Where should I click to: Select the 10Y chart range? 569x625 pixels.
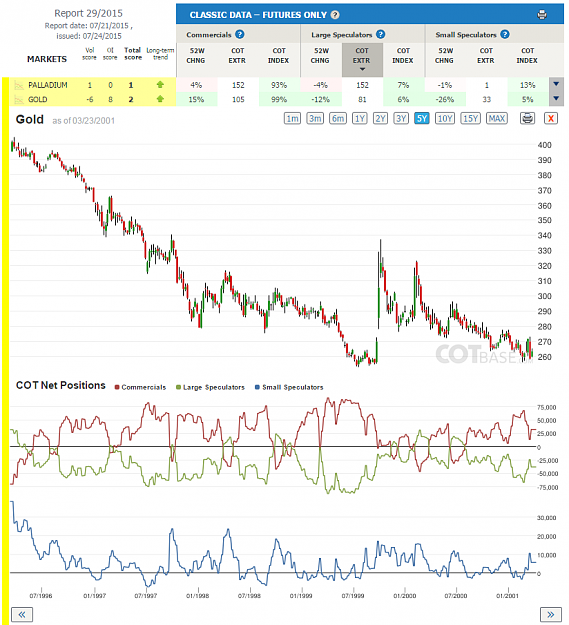click(x=445, y=118)
